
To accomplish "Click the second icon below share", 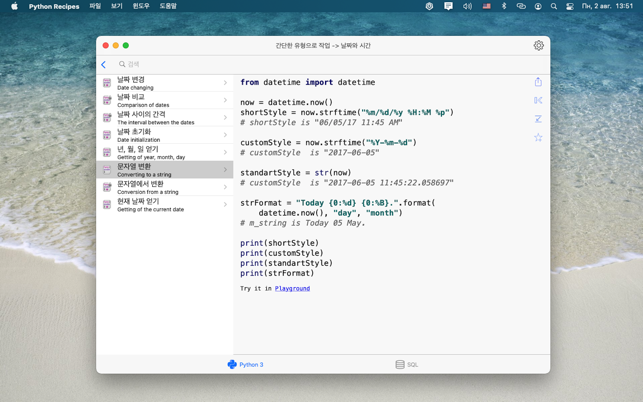I will coord(538,100).
